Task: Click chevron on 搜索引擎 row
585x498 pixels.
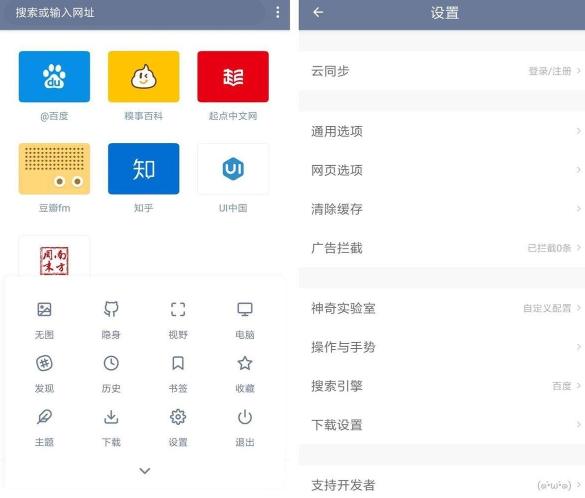Action: pyautogui.click(x=578, y=385)
